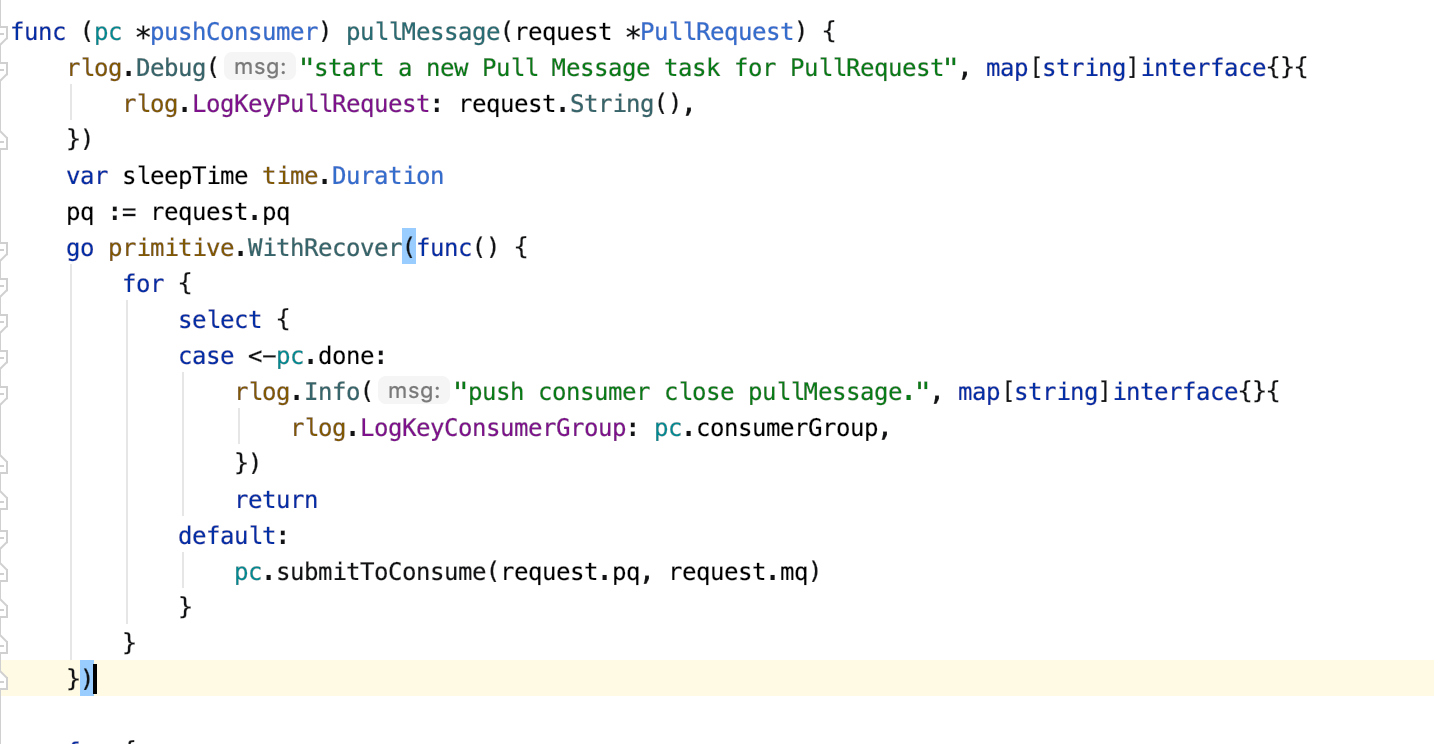Click the msg: inlay hint beside rlog.Info

point(413,391)
